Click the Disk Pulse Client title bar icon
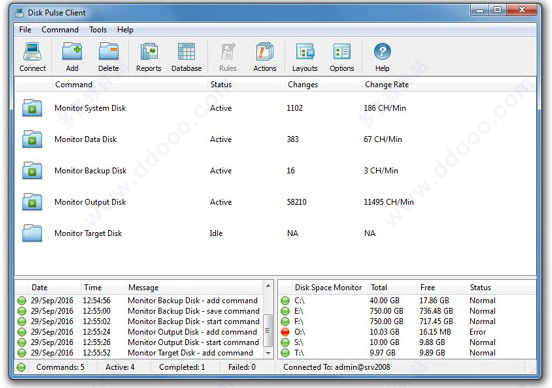Image resolution: width=552 pixels, height=388 pixels. tap(19, 13)
